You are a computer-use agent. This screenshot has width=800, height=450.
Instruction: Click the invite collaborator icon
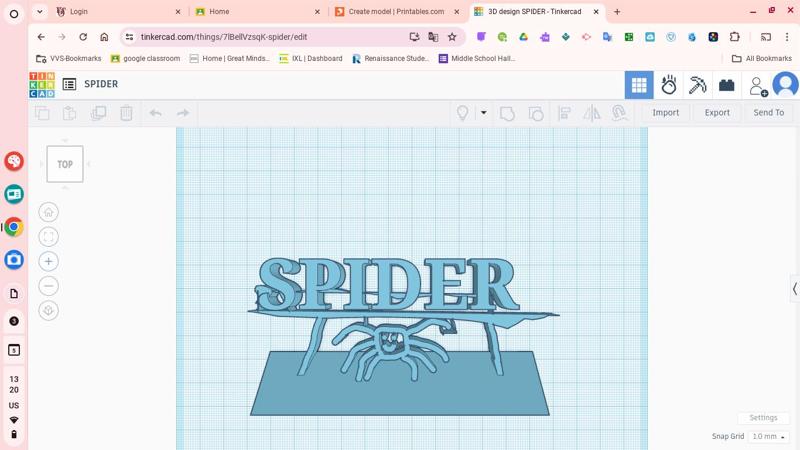pos(758,86)
